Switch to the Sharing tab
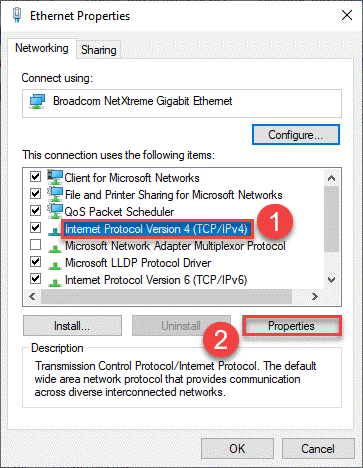 [x=99, y=50]
